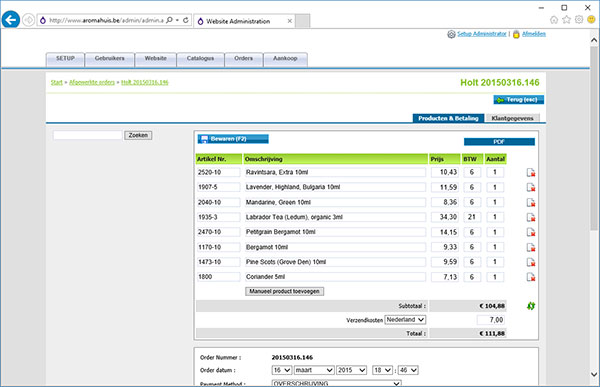Open the Catalogus menu tab
600x387 pixels.
[200, 59]
